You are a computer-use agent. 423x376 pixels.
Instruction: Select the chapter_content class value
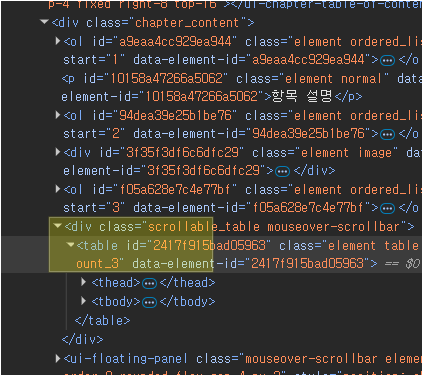(x=187, y=23)
